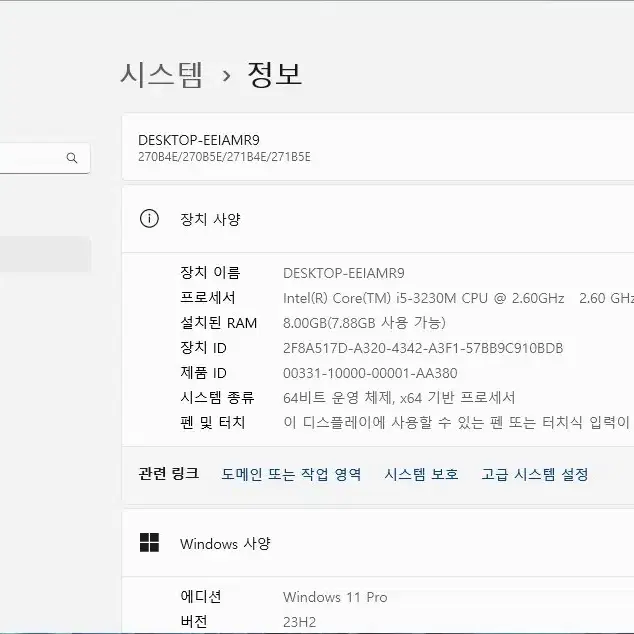634x634 pixels.
Task: Click model text 270B4E/270B5E/271B4E/271B5E
Action: click(x=224, y=157)
